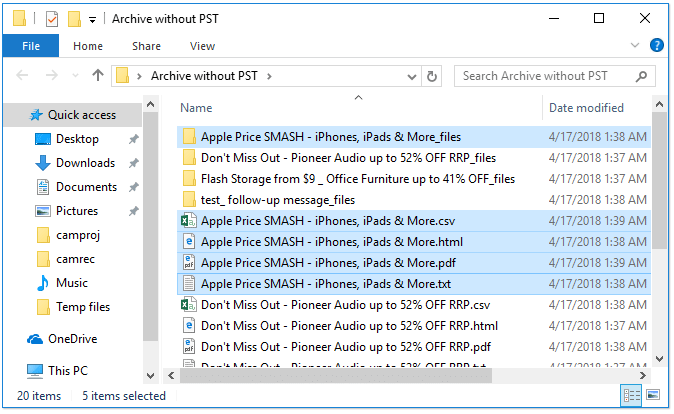Click the pin icon next to Desktop
Image resolution: width=674 pixels, height=414 pixels.
[134, 139]
